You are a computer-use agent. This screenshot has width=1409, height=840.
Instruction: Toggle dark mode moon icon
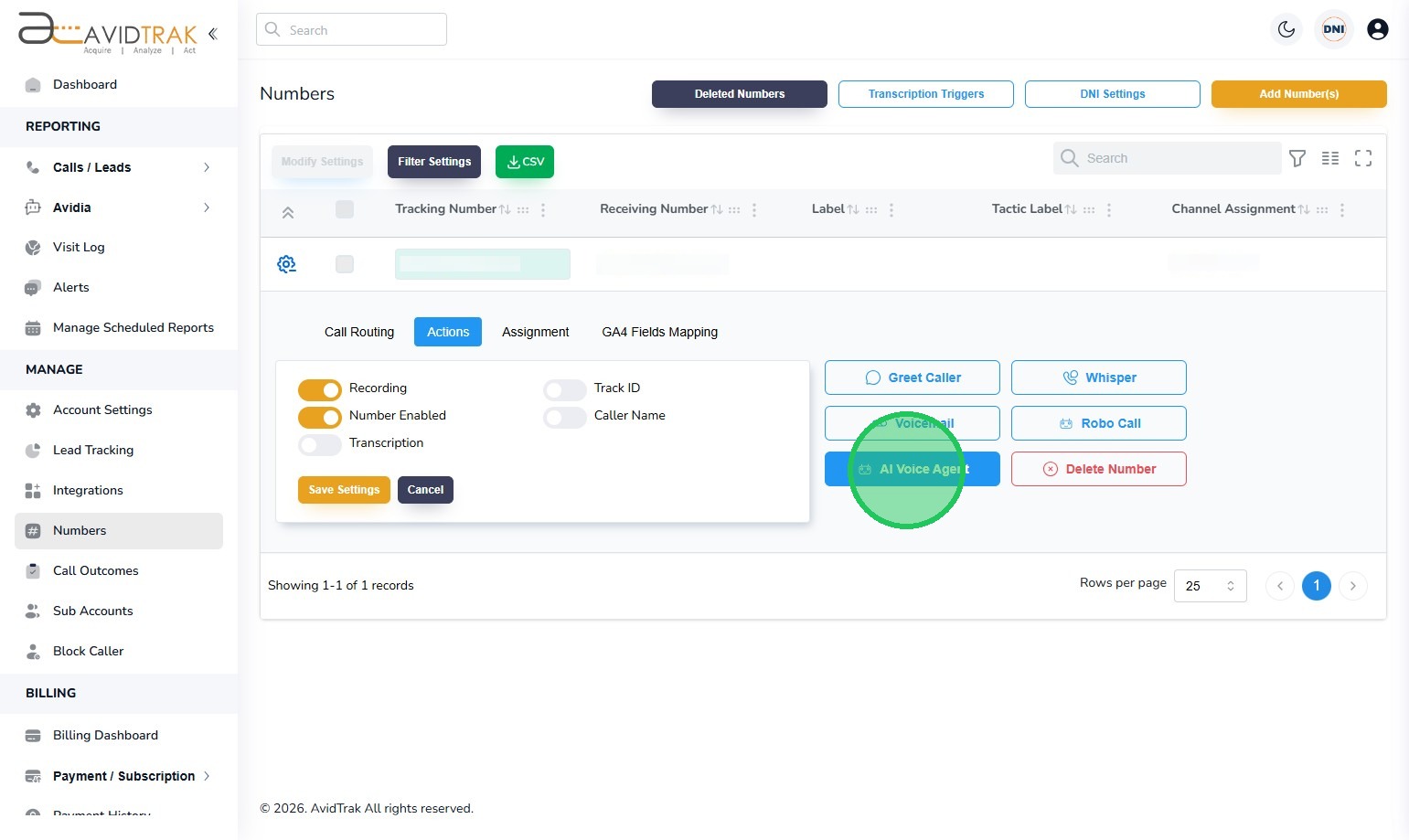tap(1286, 29)
